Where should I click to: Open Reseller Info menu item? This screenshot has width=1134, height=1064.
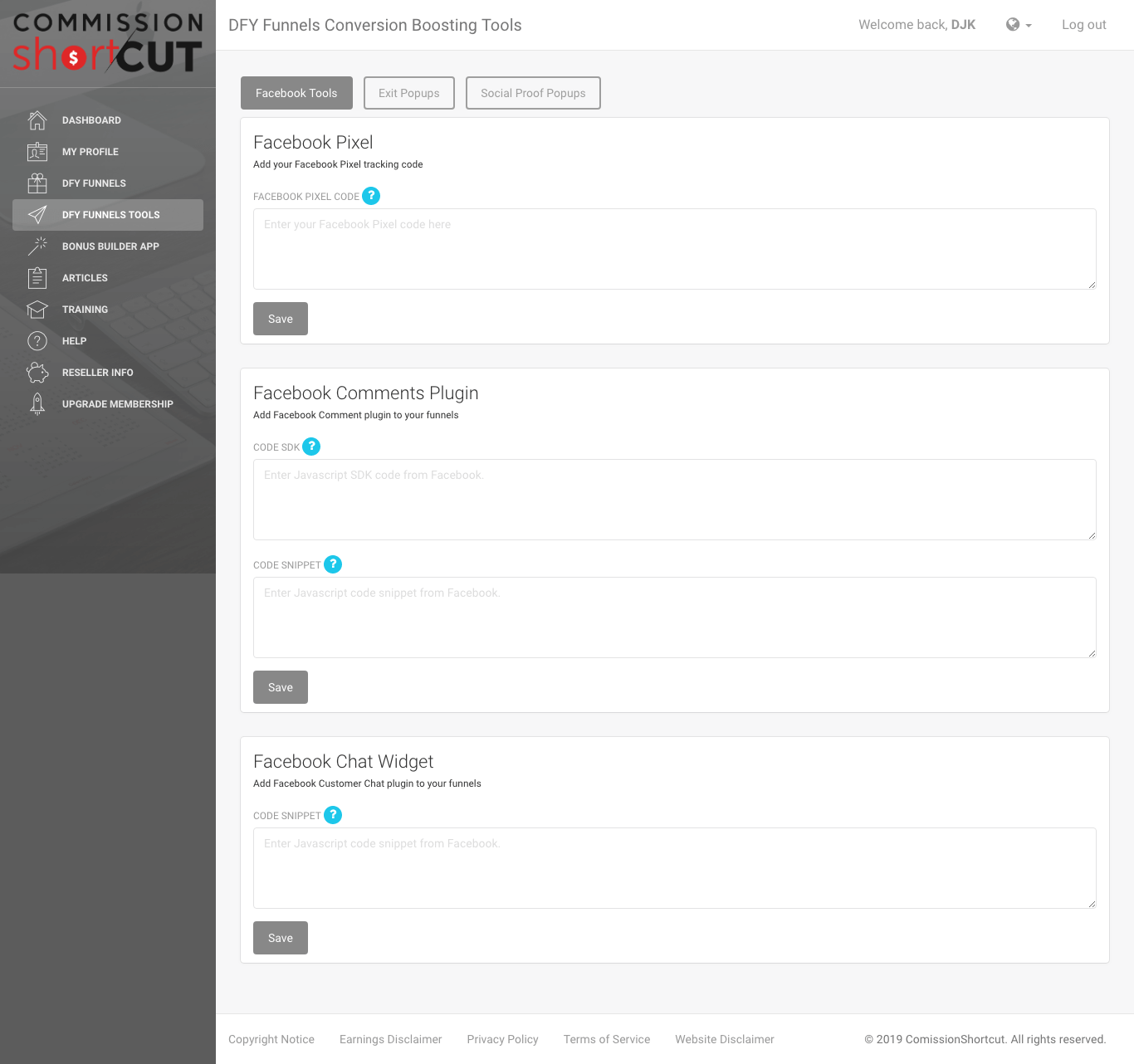click(108, 373)
